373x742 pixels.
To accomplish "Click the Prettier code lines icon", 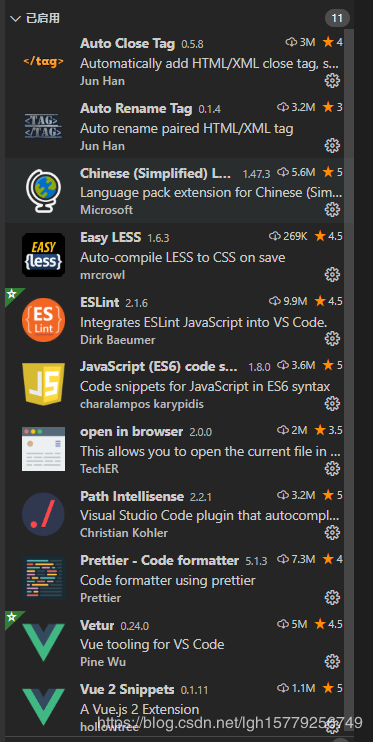I will [43, 578].
